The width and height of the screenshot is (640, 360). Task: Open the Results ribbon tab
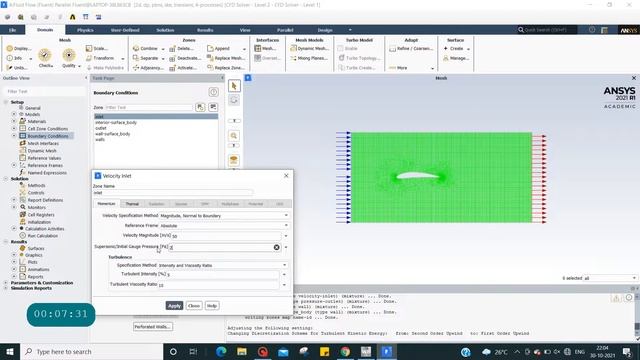(205, 30)
